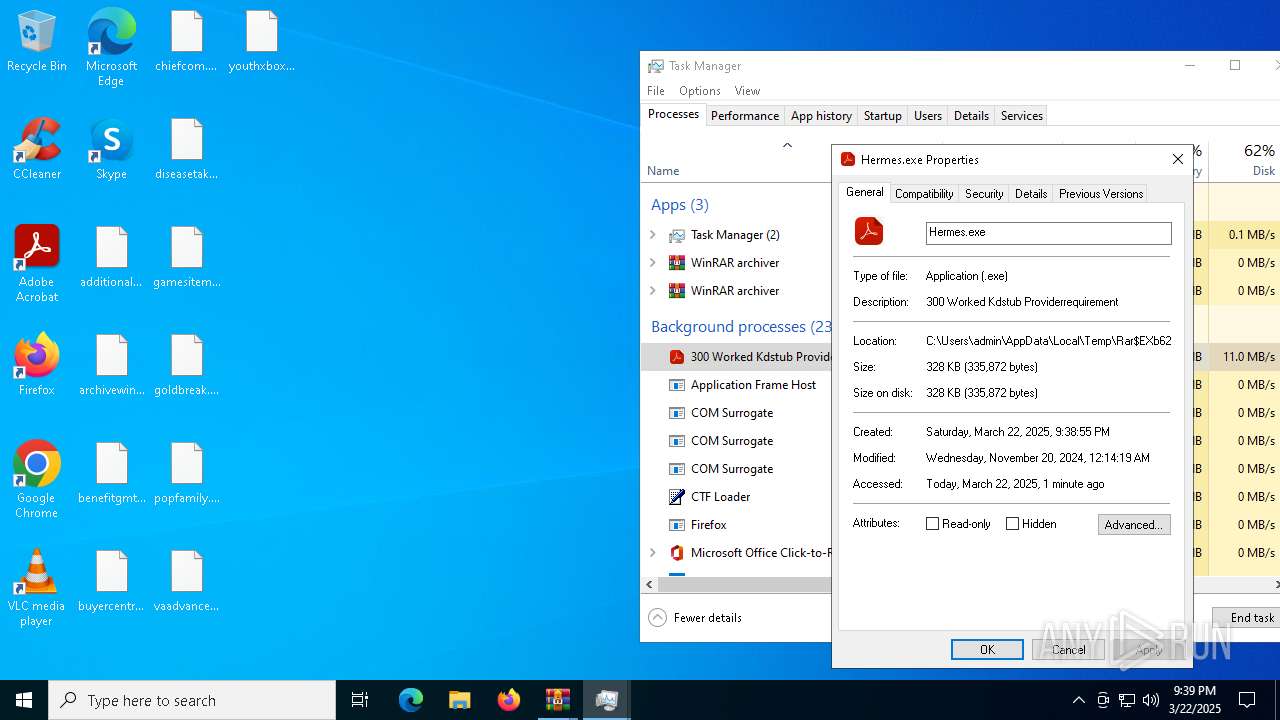The image size is (1280, 720).
Task: Open the volume control in system tray
Action: pyautogui.click(x=1151, y=700)
